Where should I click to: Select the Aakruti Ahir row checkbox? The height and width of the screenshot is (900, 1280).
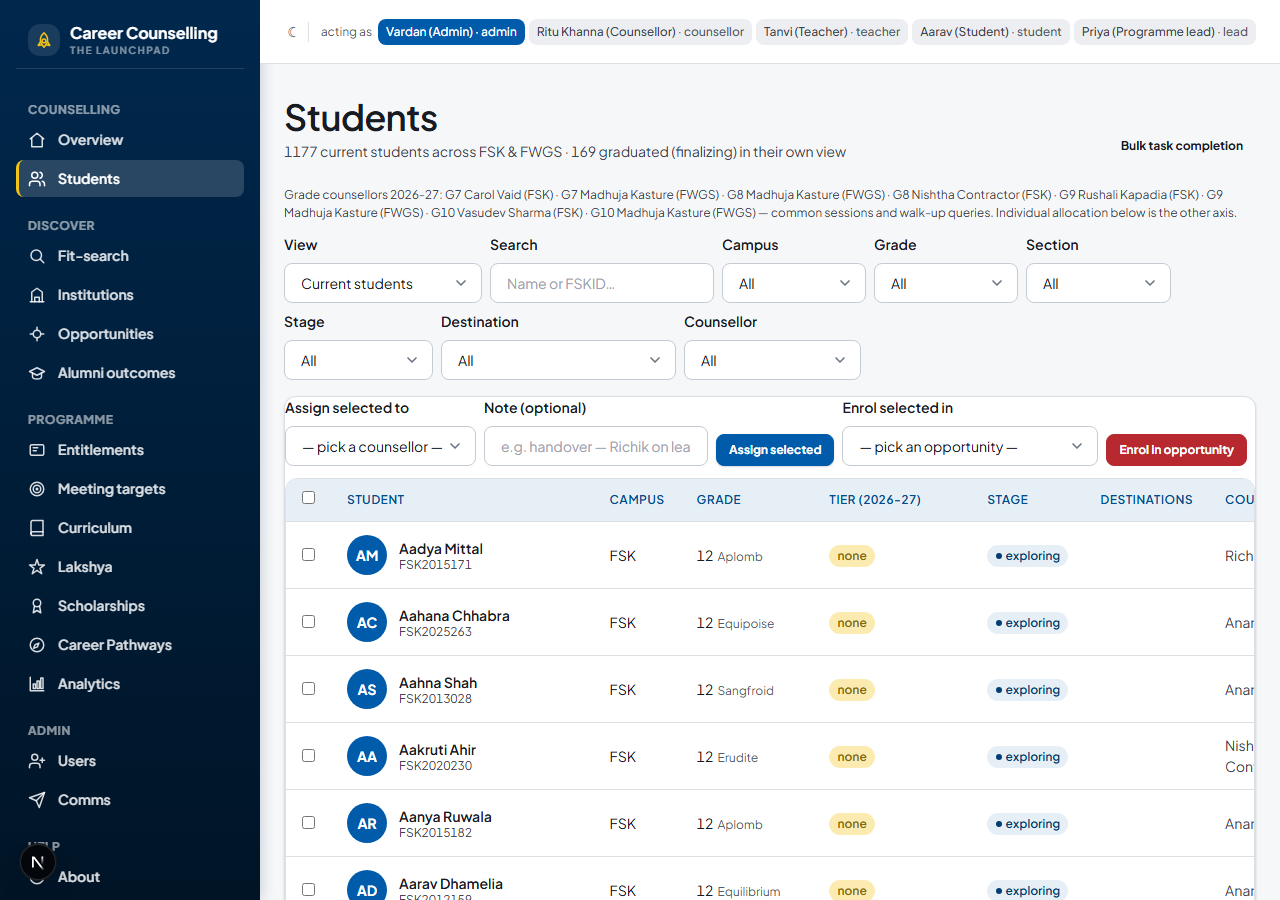(x=308, y=755)
